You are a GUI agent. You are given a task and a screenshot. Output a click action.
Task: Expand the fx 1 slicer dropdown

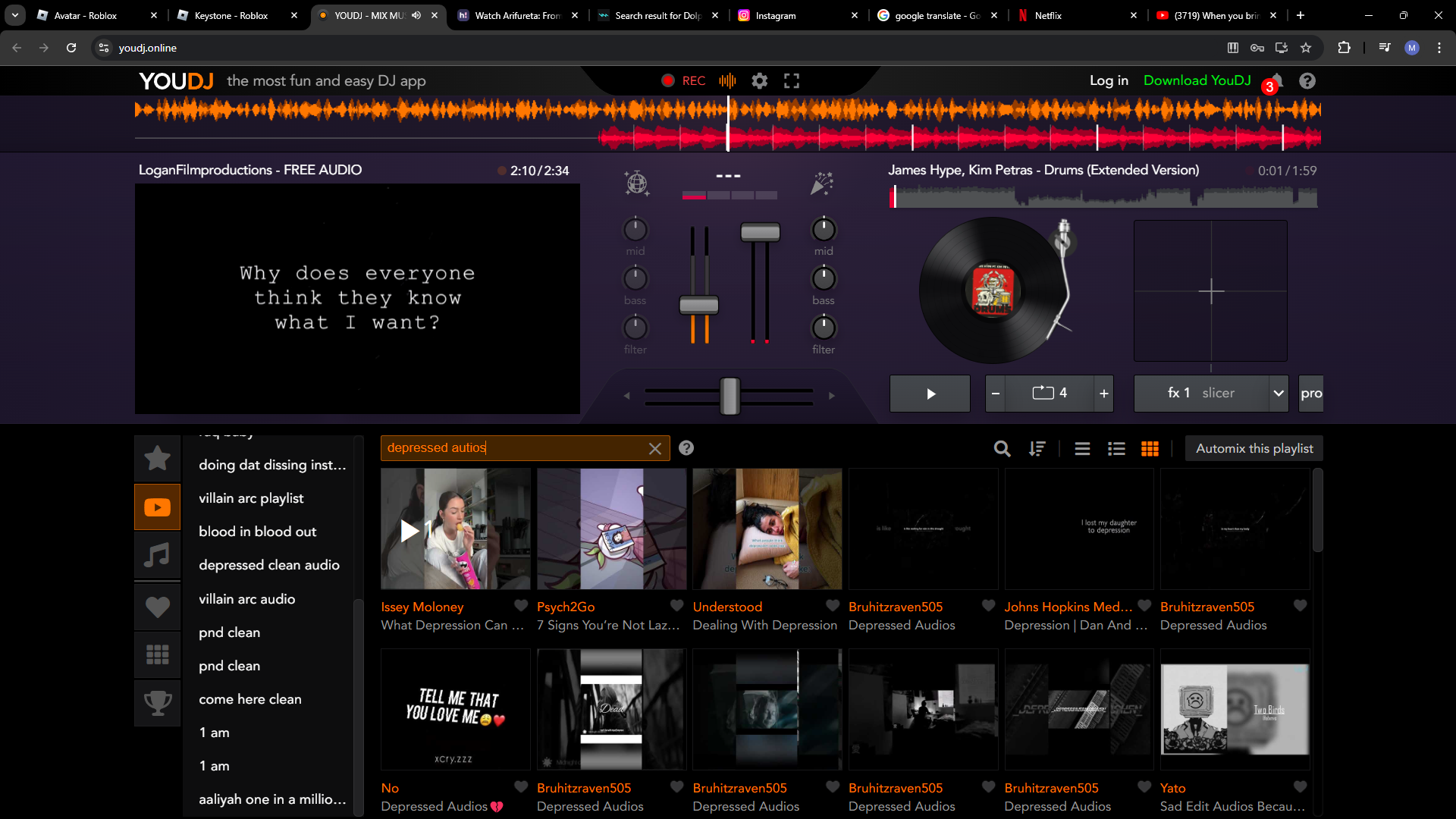(x=1279, y=394)
